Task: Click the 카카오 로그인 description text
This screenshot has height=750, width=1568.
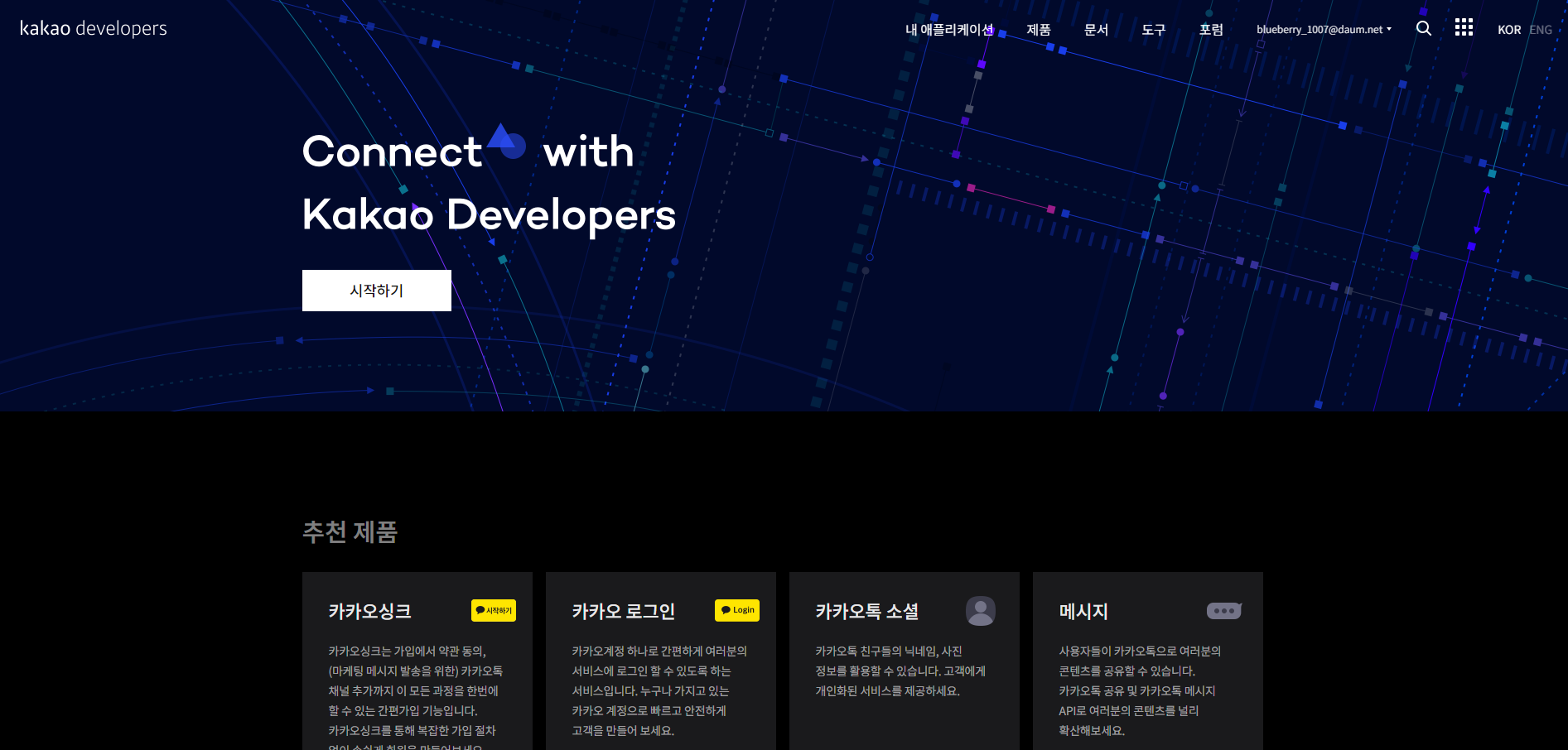Action: pyautogui.click(x=659, y=690)
